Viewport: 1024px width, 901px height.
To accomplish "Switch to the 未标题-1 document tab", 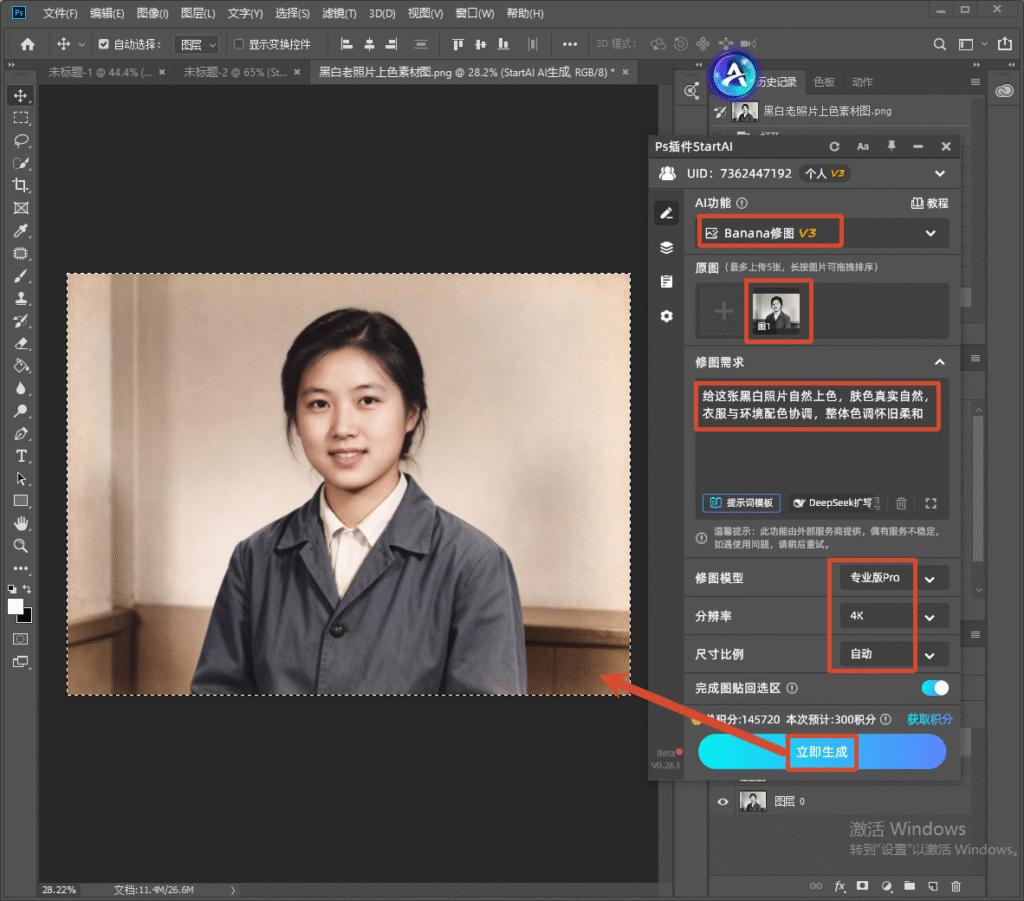I will point(99,72).
